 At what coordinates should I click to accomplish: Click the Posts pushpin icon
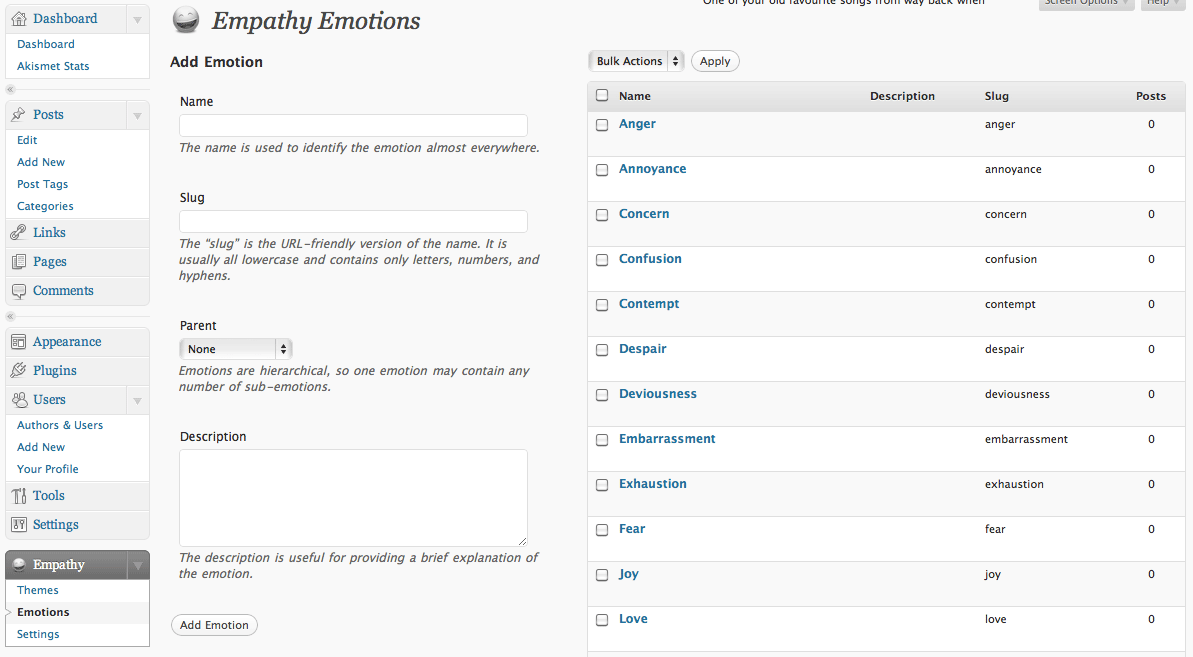click(19, 115)
